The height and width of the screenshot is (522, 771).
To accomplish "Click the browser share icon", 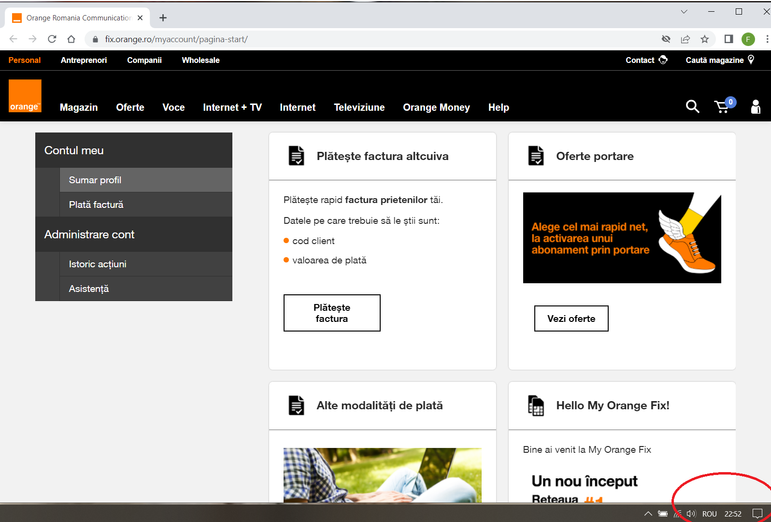I will [x=685, y=39].
